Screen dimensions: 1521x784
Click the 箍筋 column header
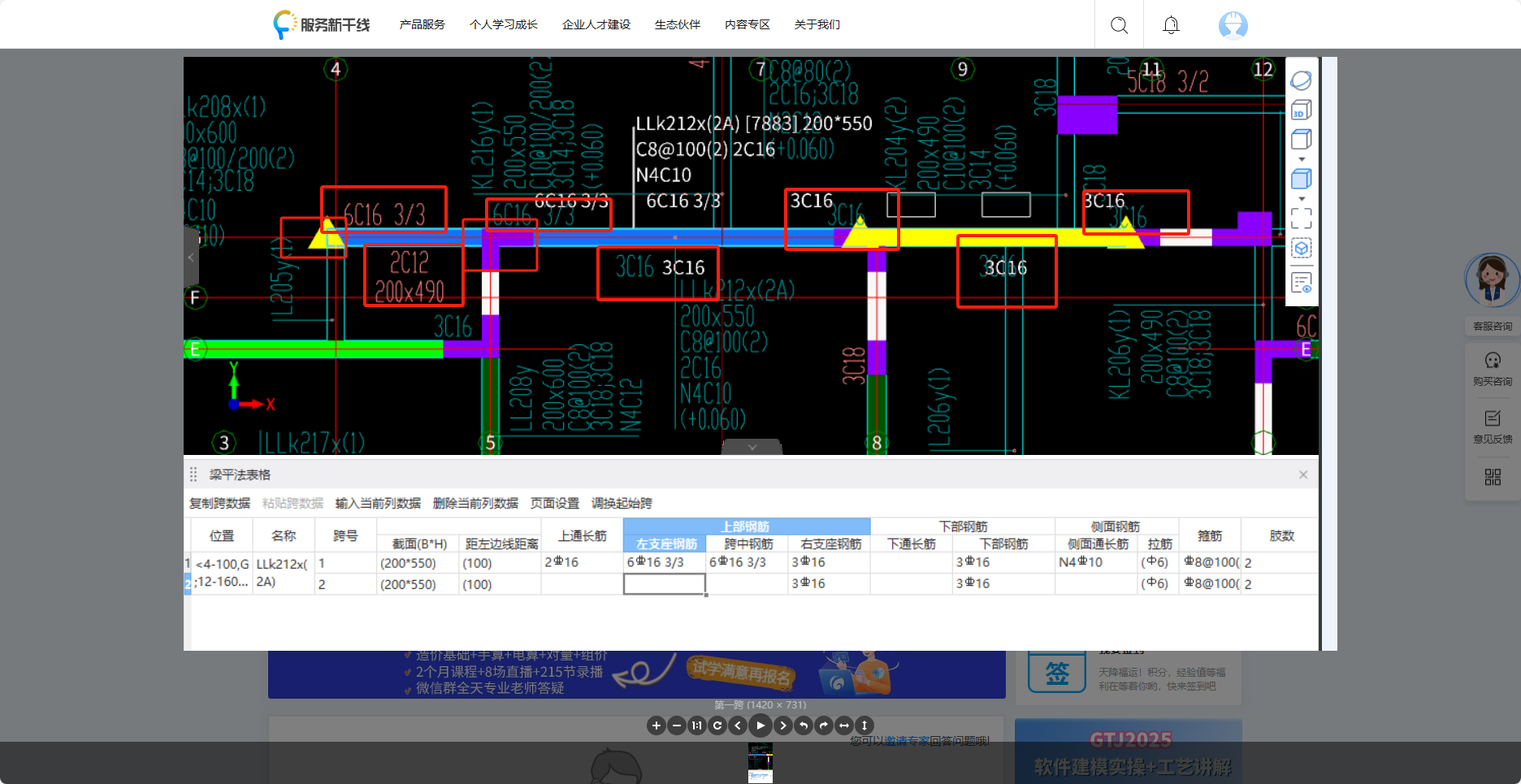pyautogui.click(x=1210, y=535)
